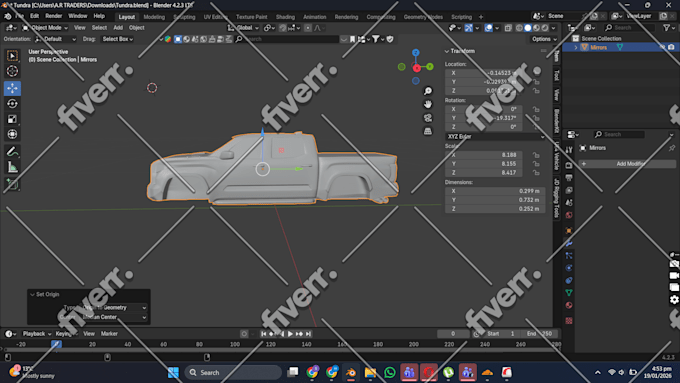
Task: Open Set Origin Center Median dropdown
Action: (x=114, y=317)
